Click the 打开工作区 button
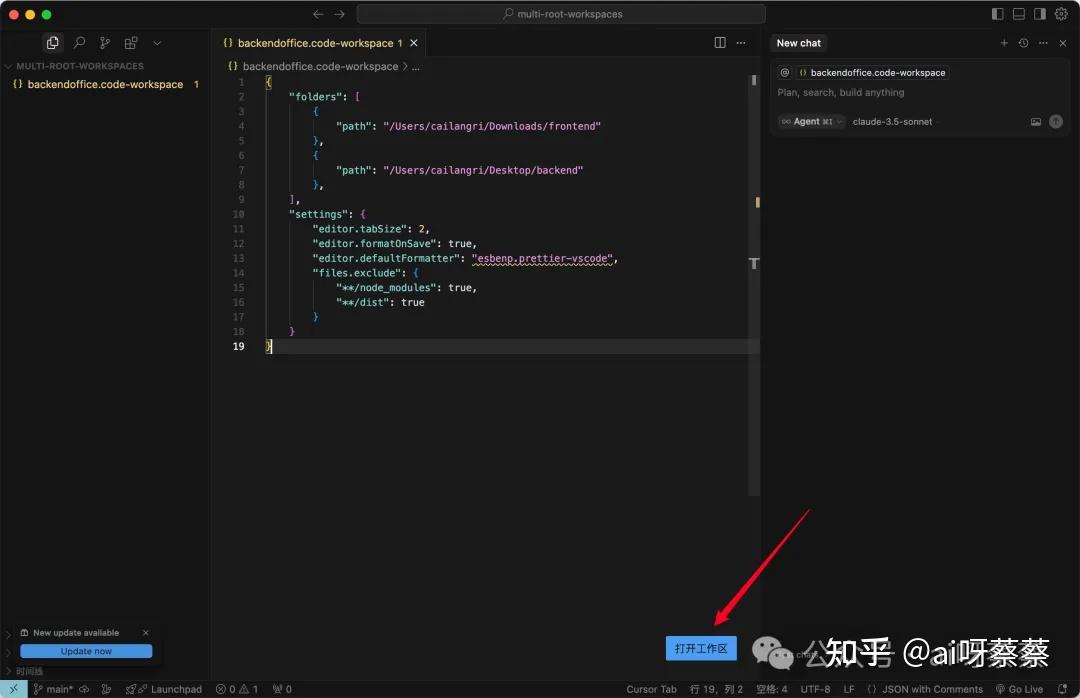Viewport: 1080px width, 698px height. click(701, 647)
